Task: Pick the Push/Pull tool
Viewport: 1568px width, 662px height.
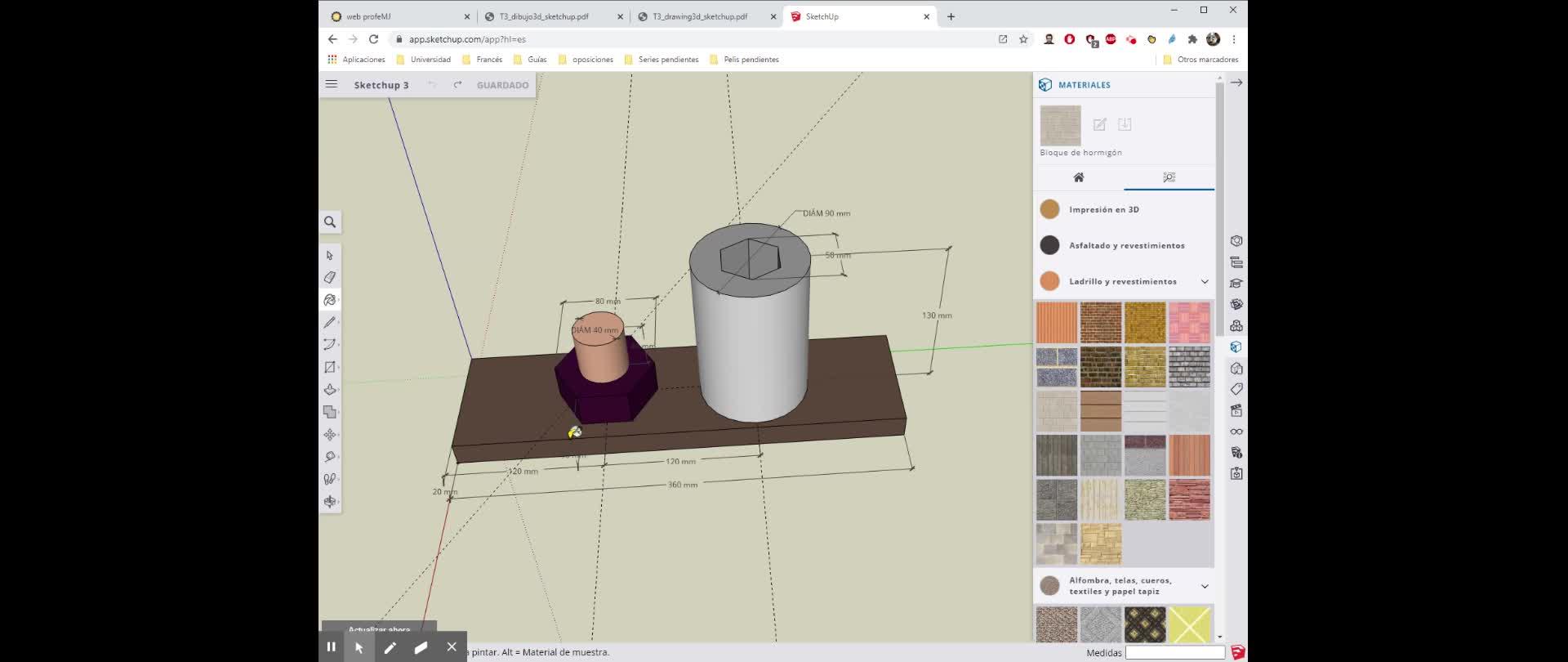Action: 330,390
